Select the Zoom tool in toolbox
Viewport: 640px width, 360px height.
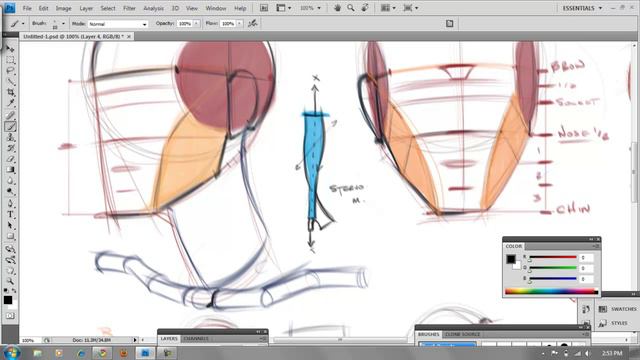pos(10,281)
